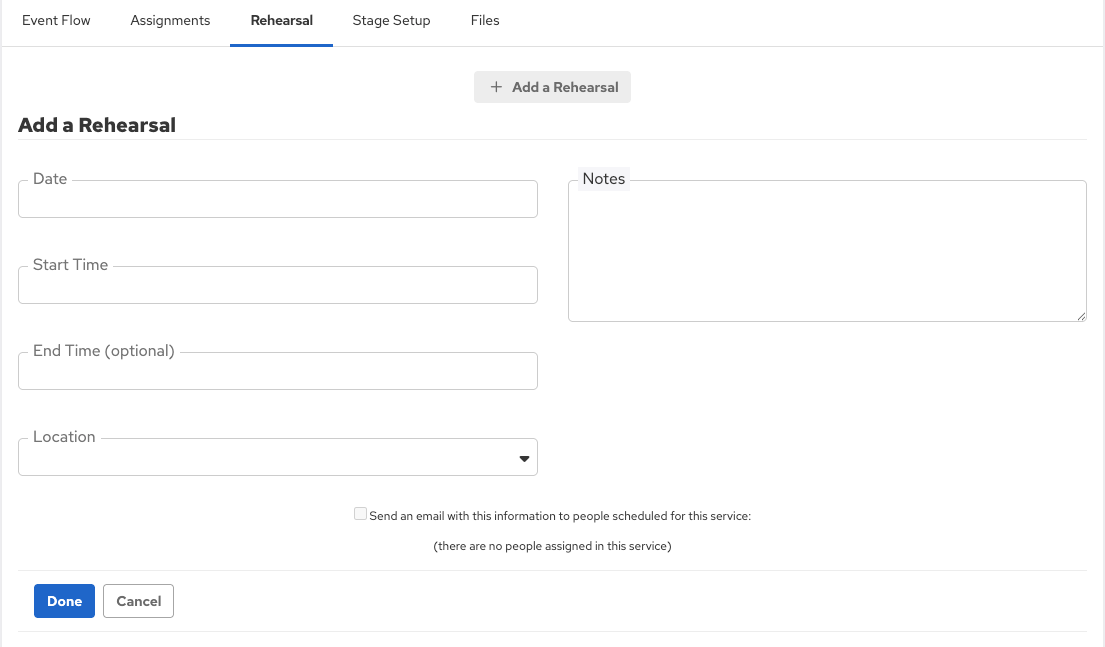The width and height of the screenshot is (1105, 647).
Task: Click the Location dropdown caret arrow
Action: pyautogui.click(x=524, y=459)
